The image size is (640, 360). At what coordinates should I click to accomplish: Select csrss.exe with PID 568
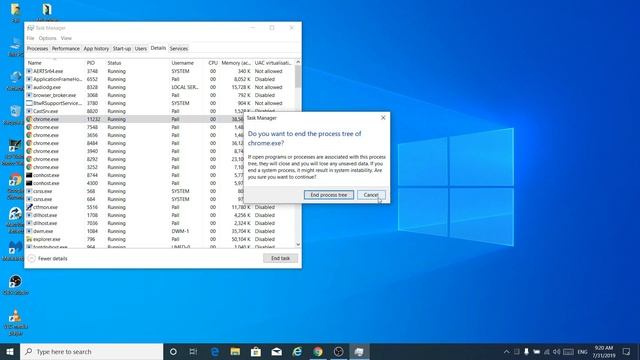click(x=135, y=191)
